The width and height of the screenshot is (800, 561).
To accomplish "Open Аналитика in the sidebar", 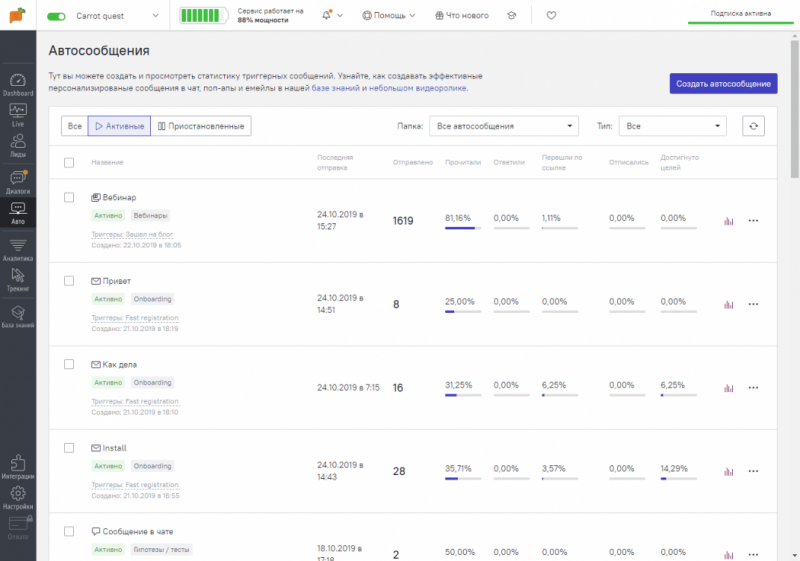I will pyautogui.click(x=17, y=249).
